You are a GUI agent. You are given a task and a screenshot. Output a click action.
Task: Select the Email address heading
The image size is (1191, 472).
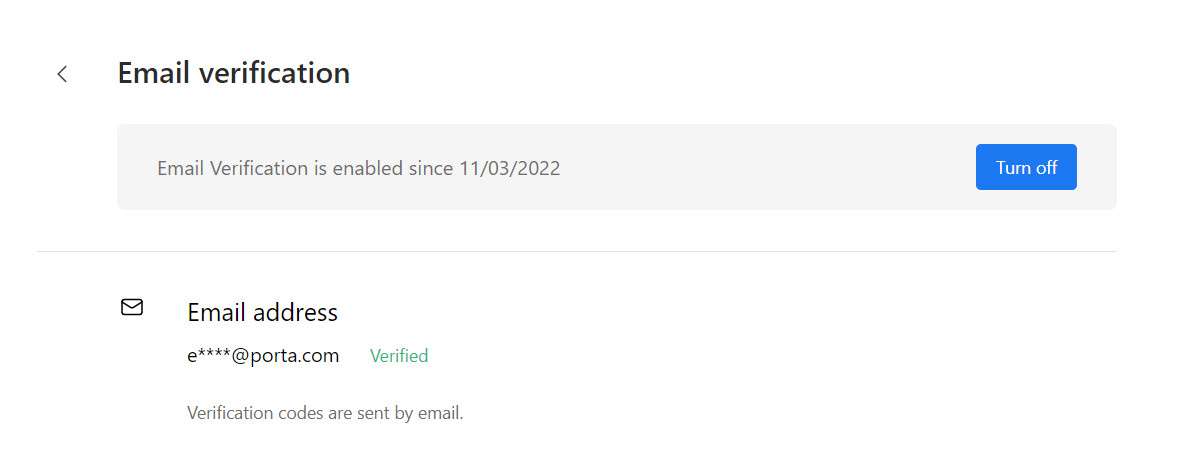262,312
